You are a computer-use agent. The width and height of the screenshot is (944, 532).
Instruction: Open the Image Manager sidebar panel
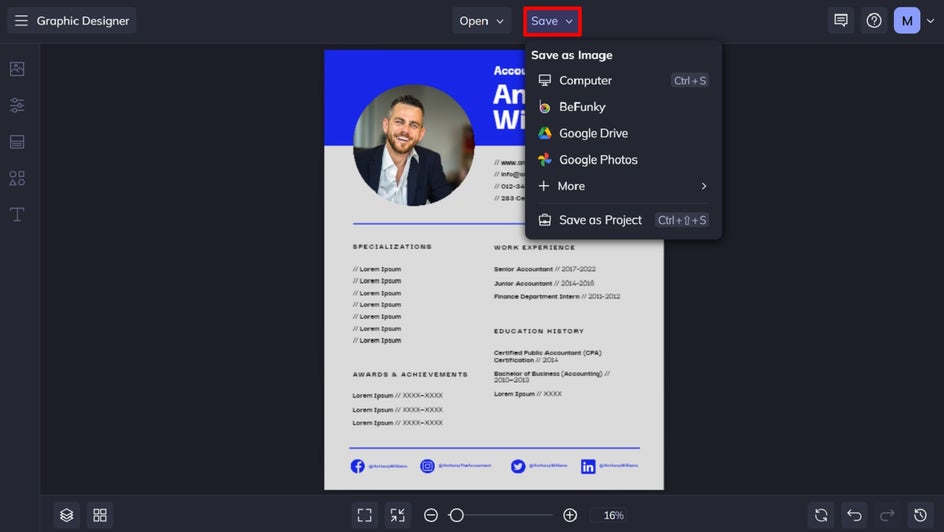17,69
